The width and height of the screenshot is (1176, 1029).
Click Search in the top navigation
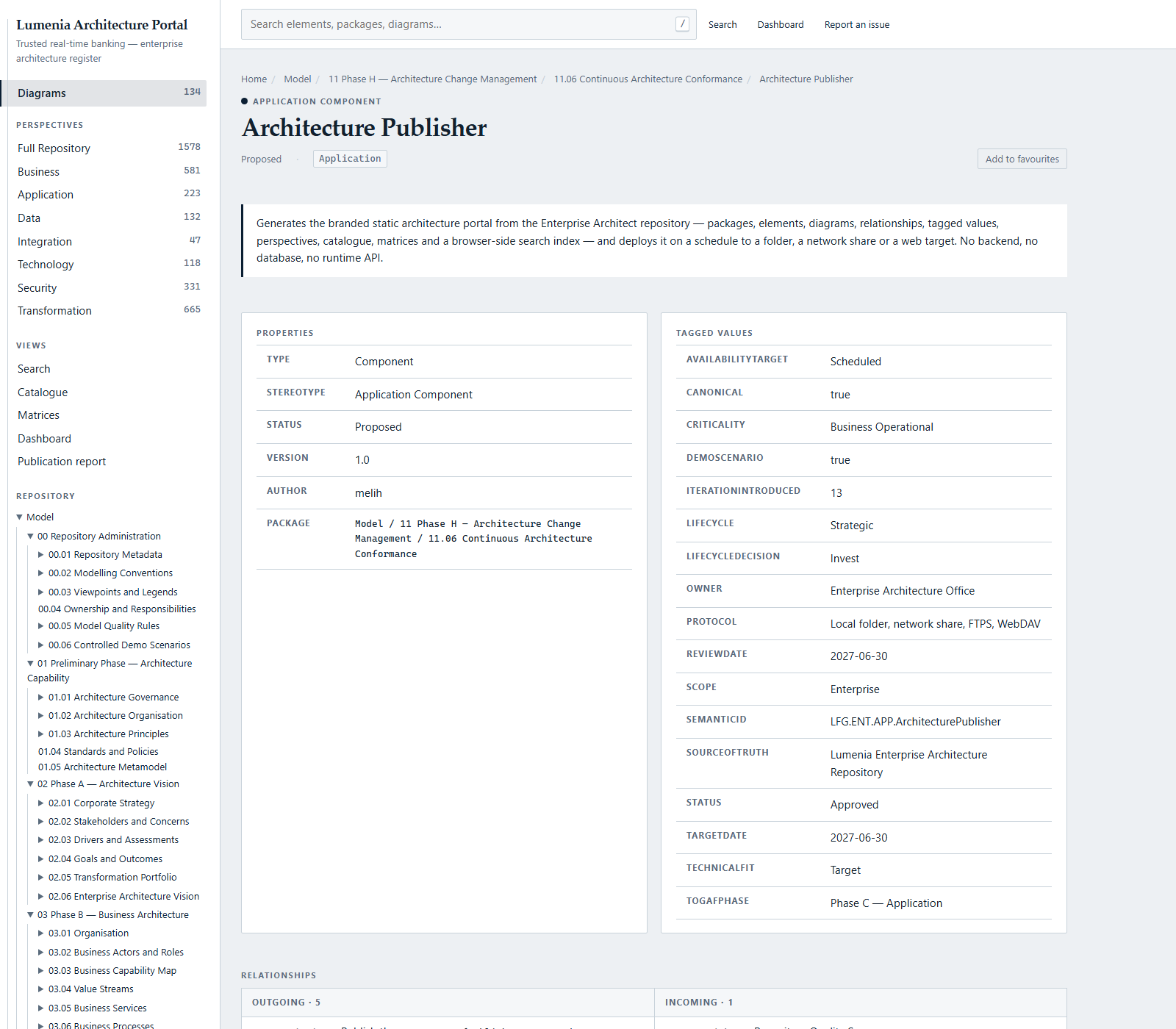[723, 25]
